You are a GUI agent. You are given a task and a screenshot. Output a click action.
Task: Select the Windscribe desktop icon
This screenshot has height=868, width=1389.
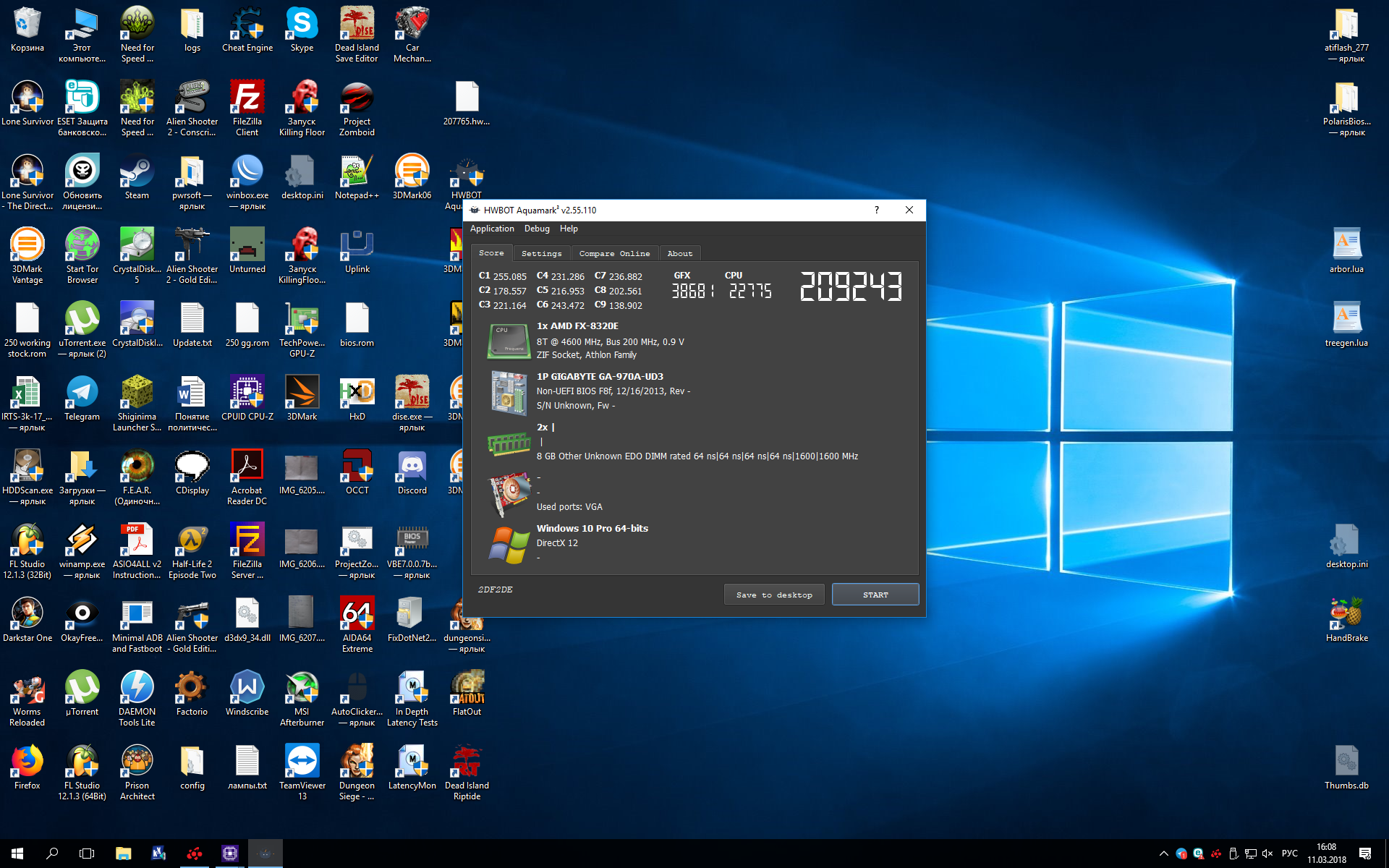tap(247, 694)
